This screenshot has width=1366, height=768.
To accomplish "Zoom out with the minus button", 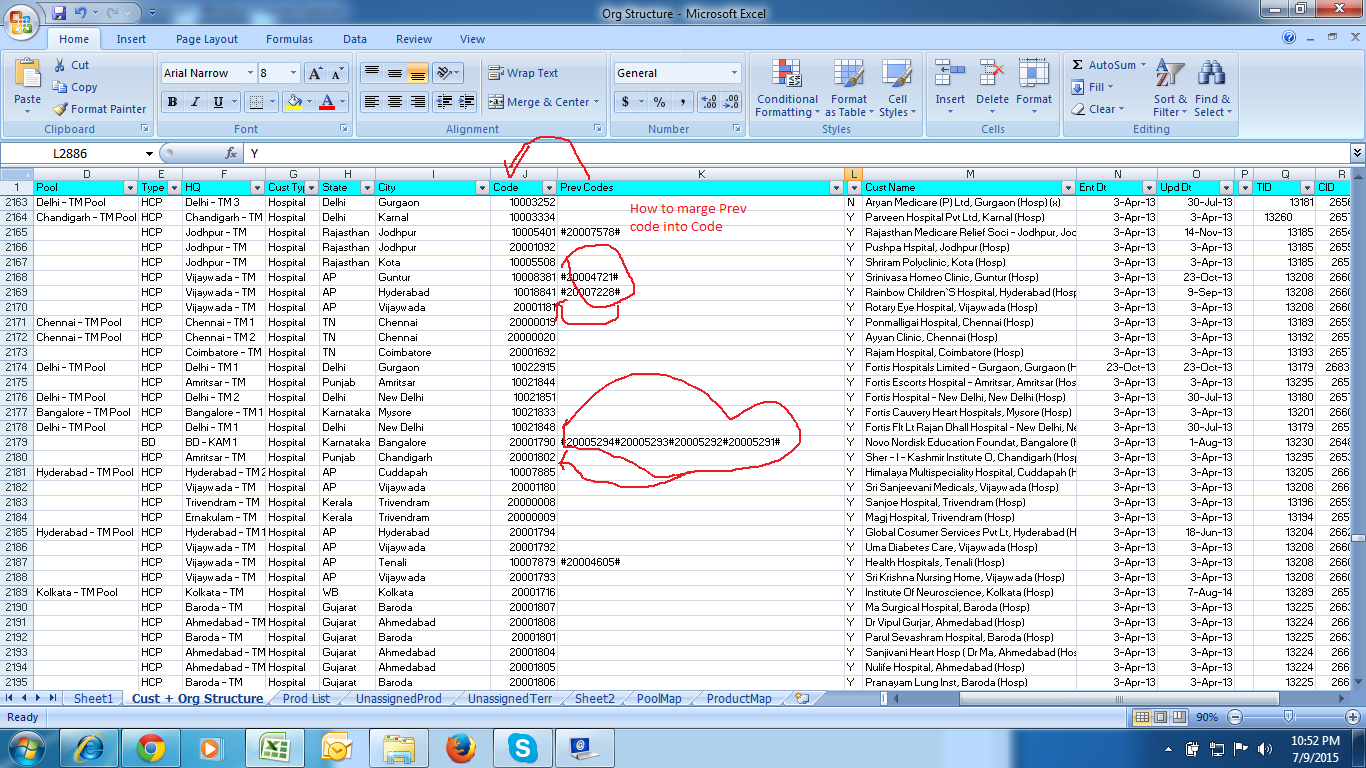I will 1235,717.
